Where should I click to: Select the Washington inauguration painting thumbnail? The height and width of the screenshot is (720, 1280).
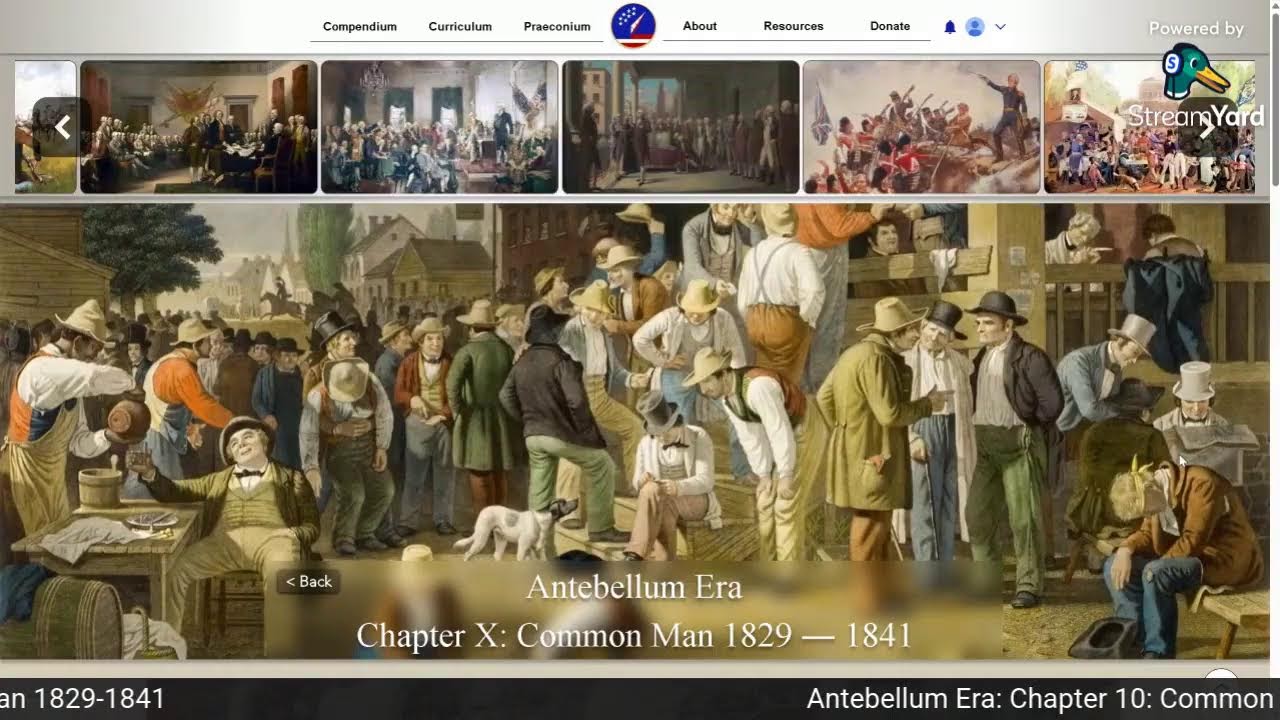pos(680,127)
